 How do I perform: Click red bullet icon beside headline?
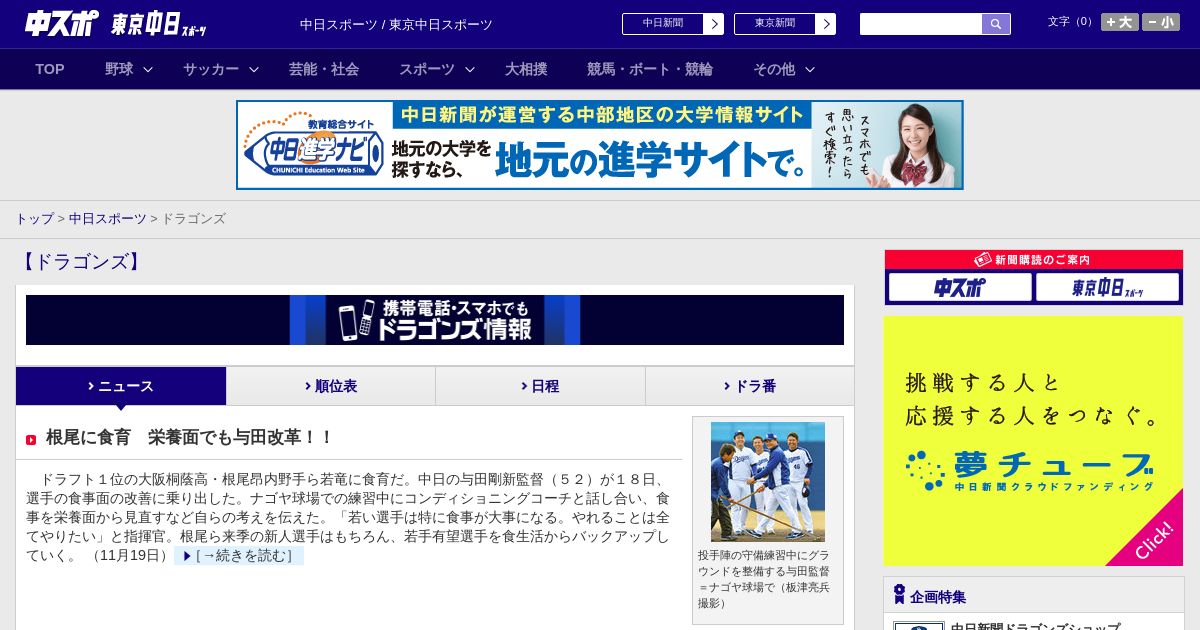(31, 440)
